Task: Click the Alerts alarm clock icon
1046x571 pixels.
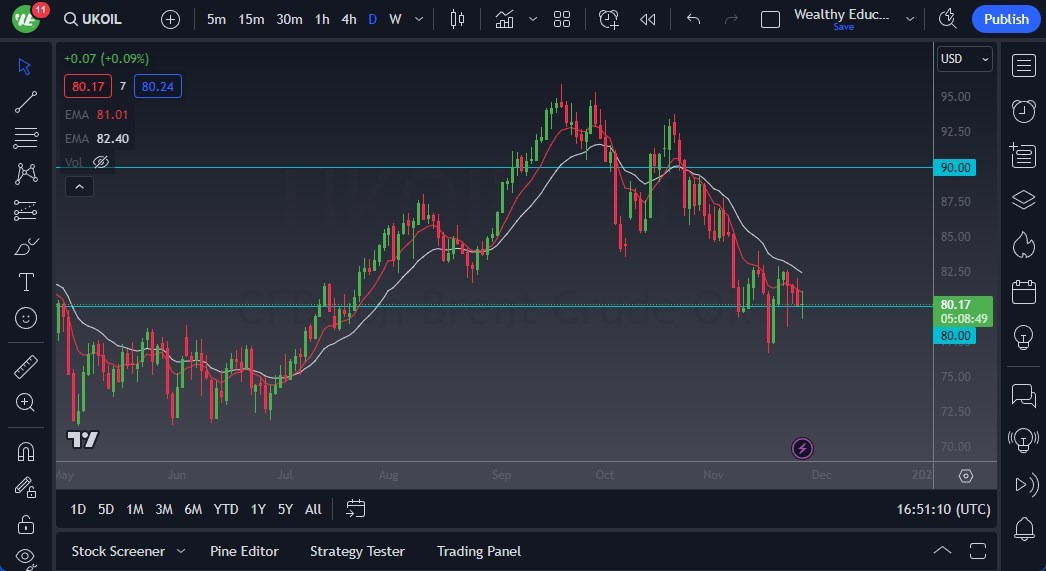Action: (x=1023, y=110)
